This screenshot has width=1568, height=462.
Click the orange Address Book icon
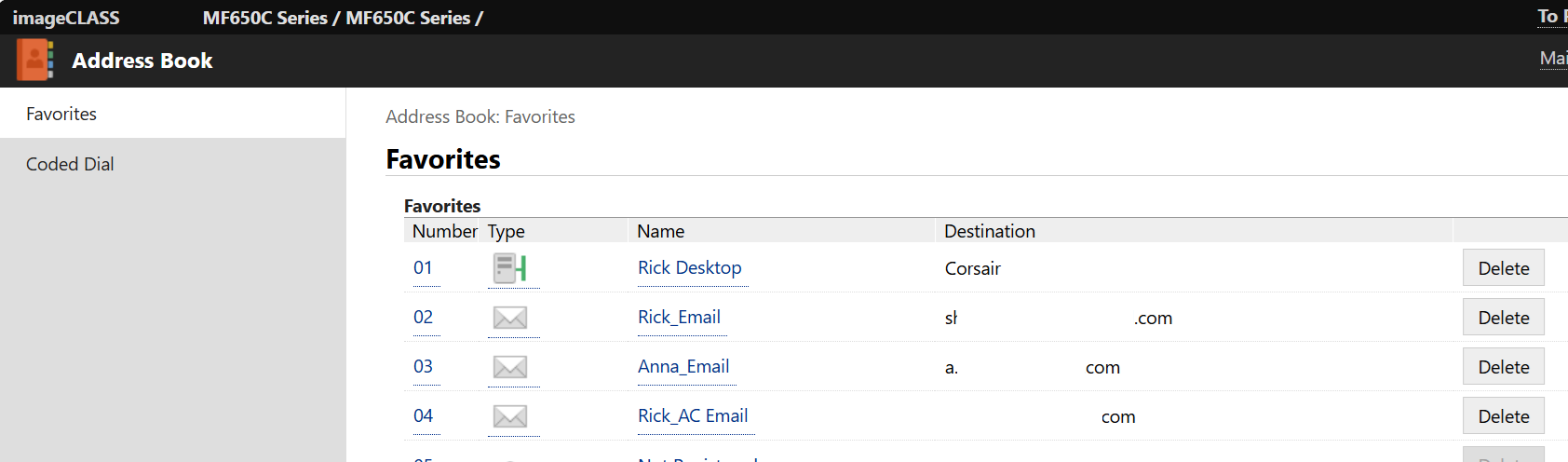pyautogui.click(x=35, y=61)
